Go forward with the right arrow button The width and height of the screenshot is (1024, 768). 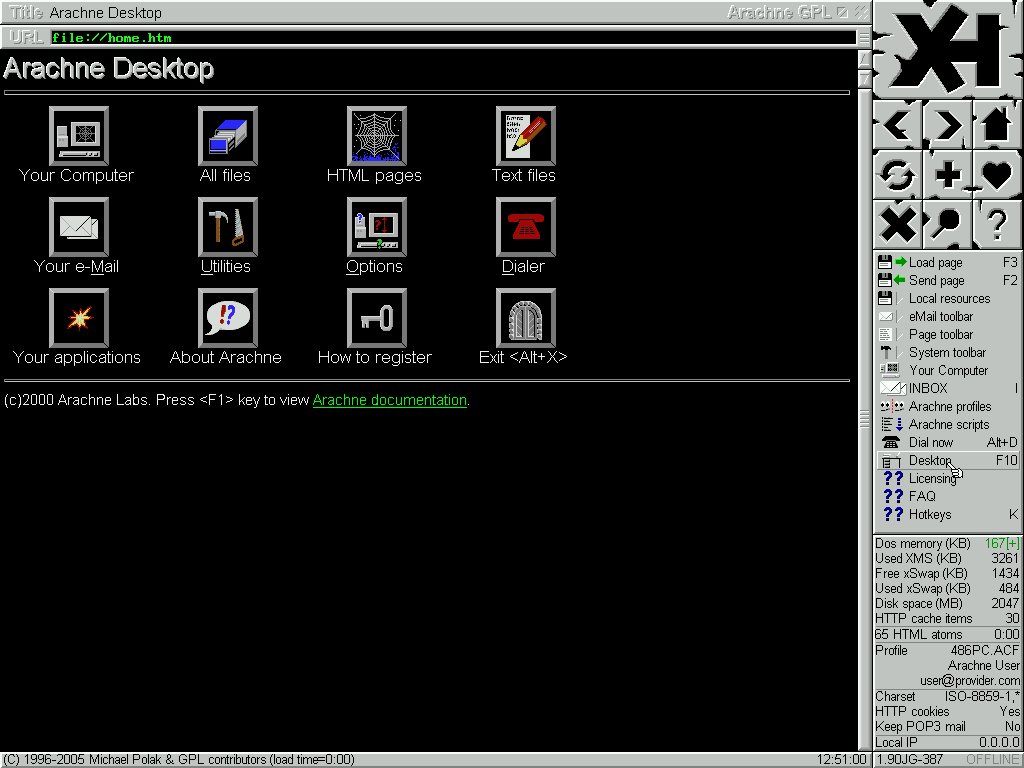(948, 124)
